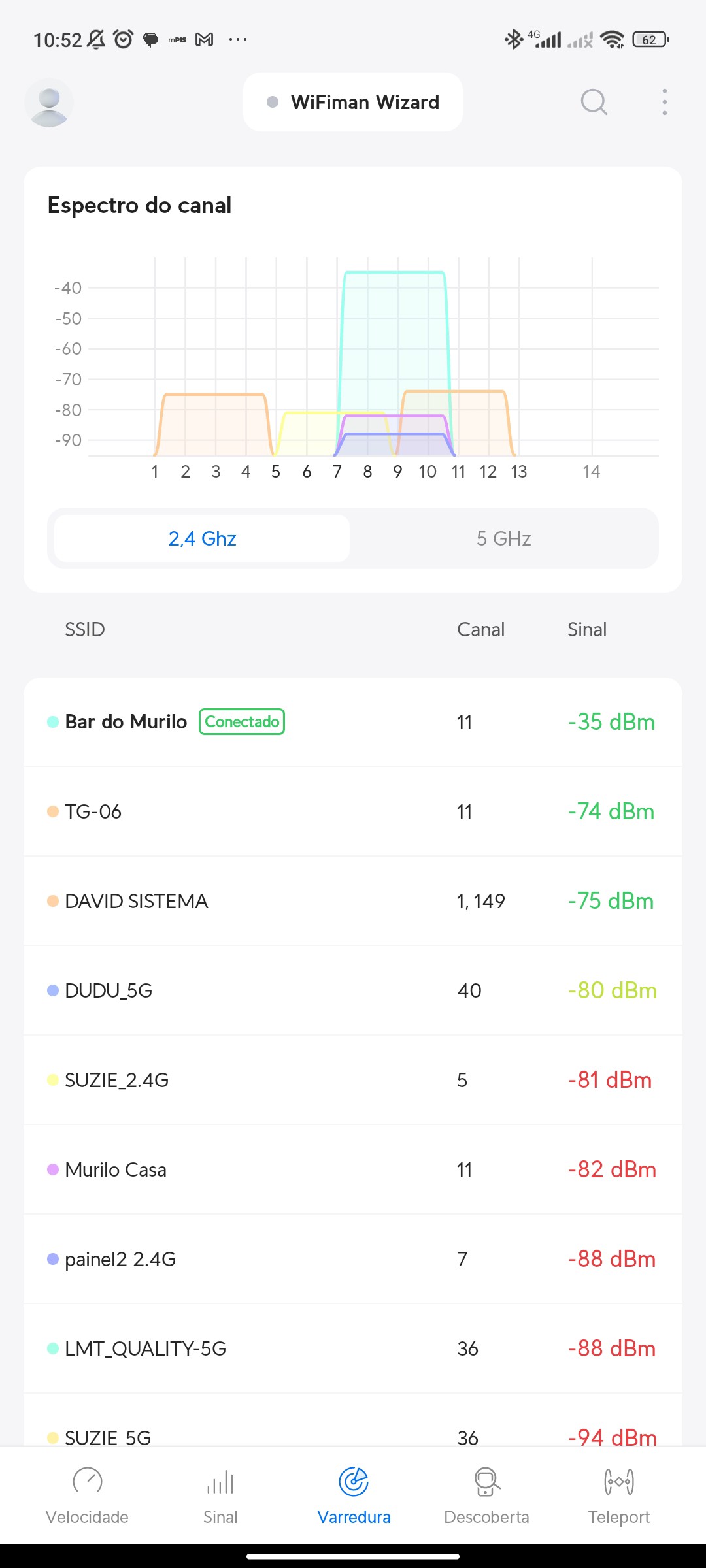Tap the Conectado badge
Screen dimensions: 706x1568
pyautogui.click(x=242, y=722)
